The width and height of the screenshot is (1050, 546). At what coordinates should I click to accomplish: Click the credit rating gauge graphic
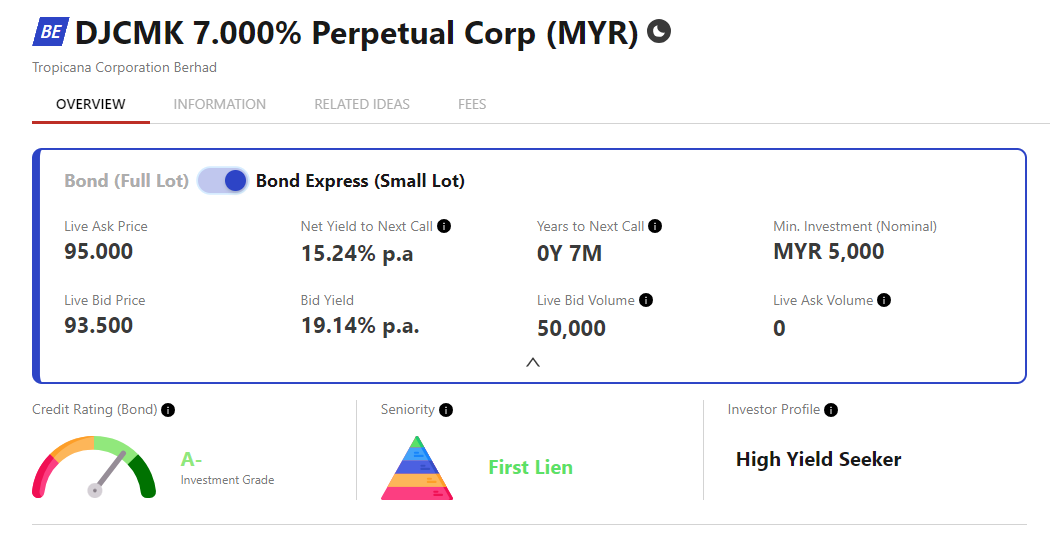[x=94, y=467]
